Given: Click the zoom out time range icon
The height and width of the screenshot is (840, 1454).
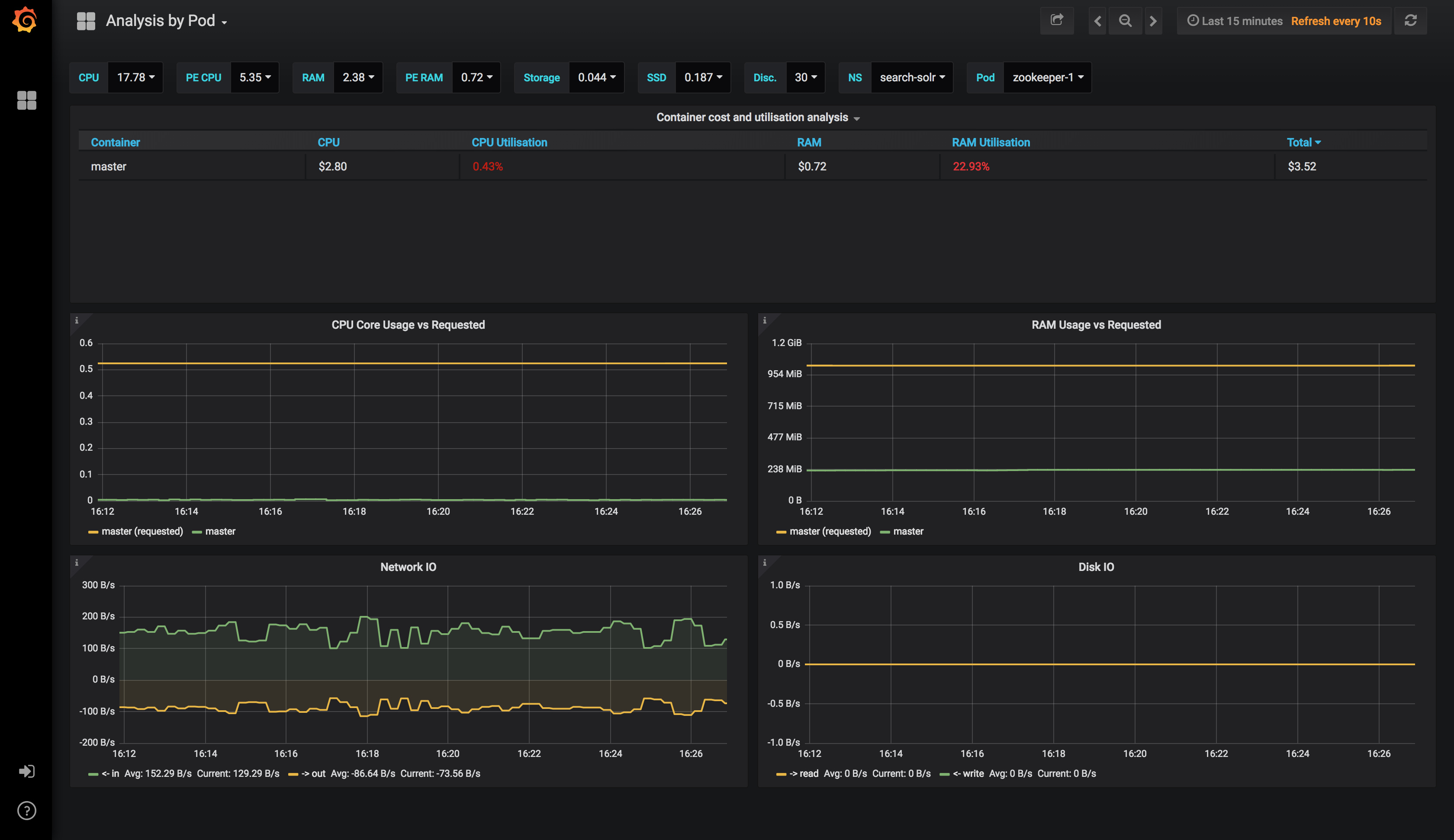Looking at the screenshot, I should point(1125,21).
